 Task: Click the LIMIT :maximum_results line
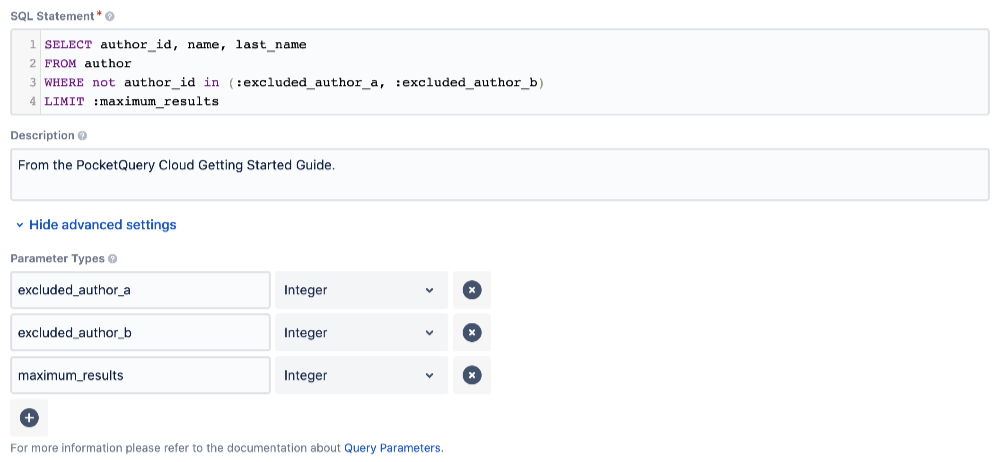[131, 101]
